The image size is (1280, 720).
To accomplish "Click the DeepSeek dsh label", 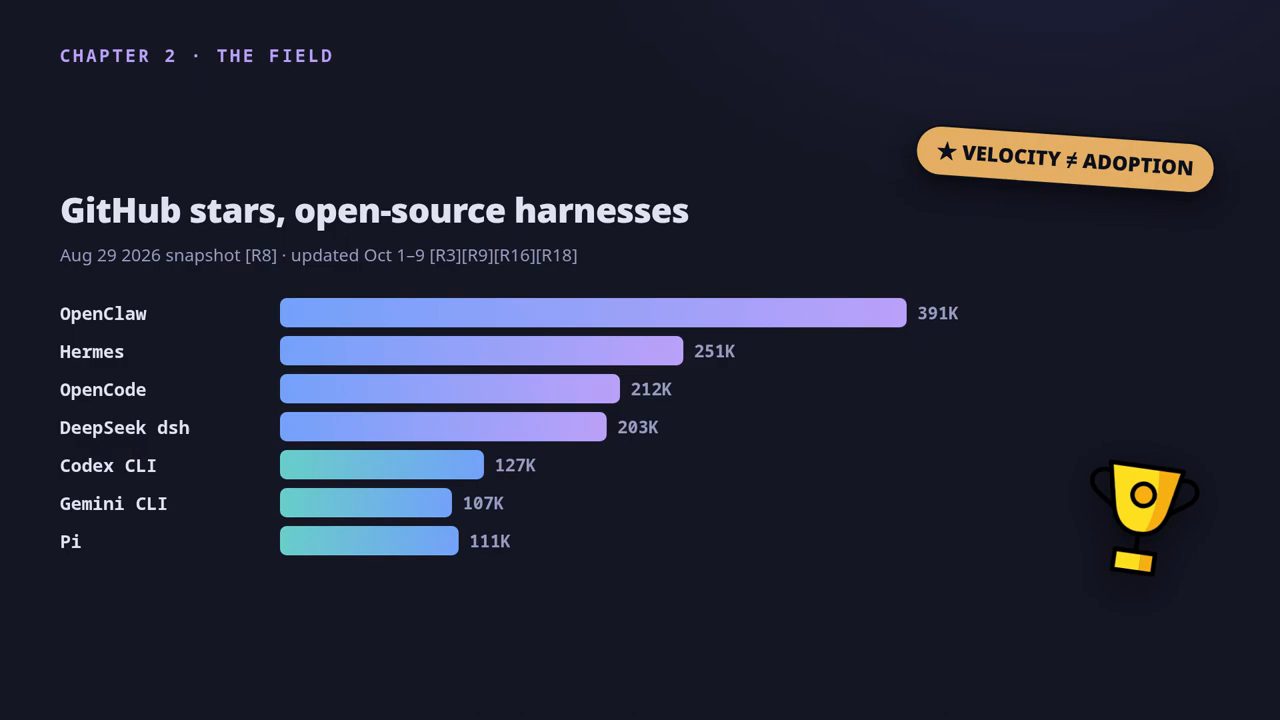I will coord(125,427).
